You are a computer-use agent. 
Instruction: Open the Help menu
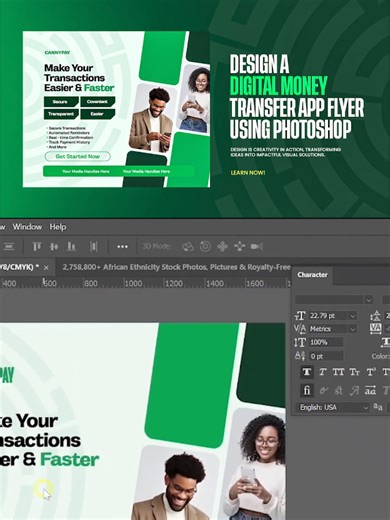58,227
